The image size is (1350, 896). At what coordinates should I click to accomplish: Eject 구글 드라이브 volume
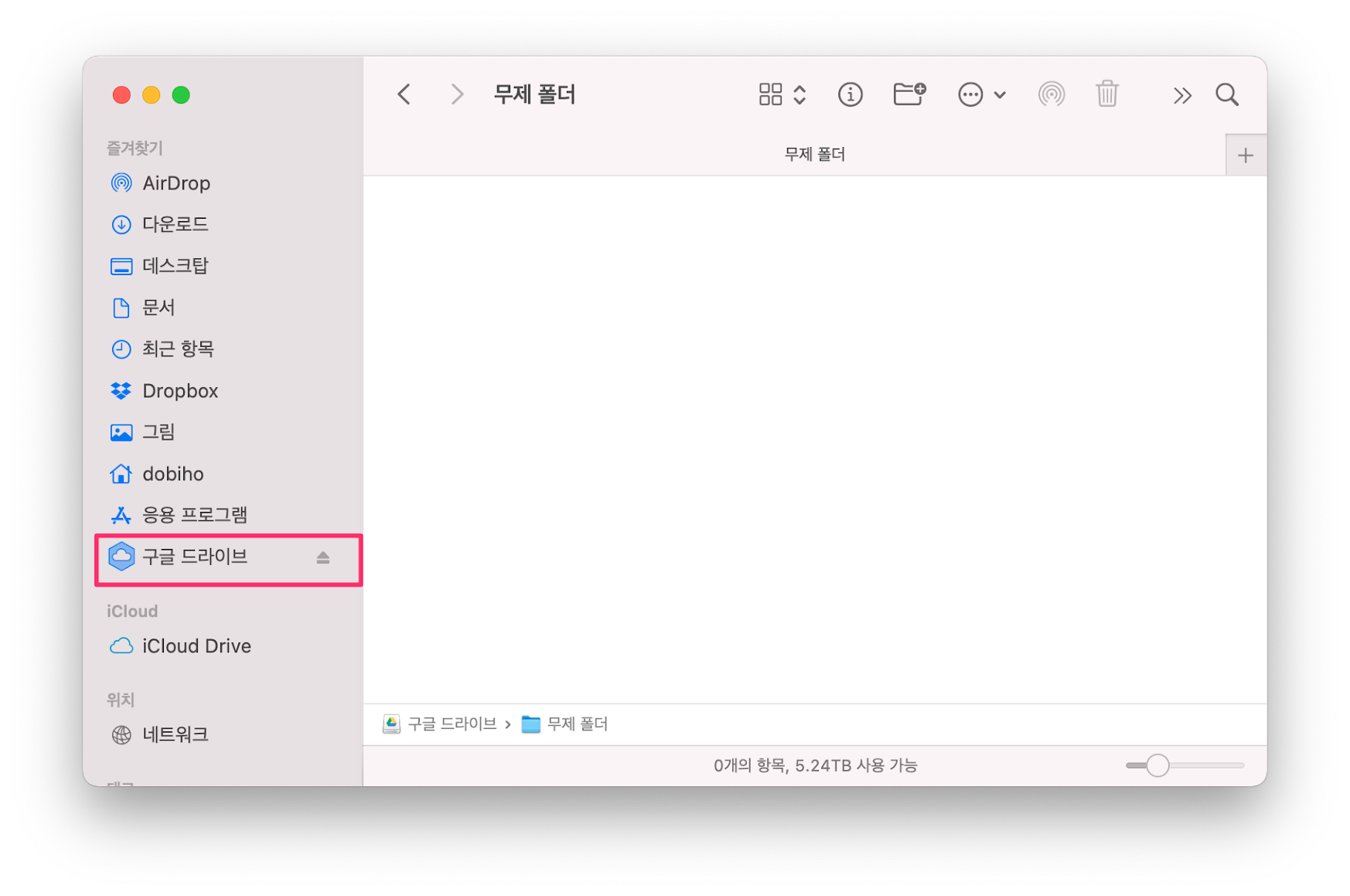point(323,557)
